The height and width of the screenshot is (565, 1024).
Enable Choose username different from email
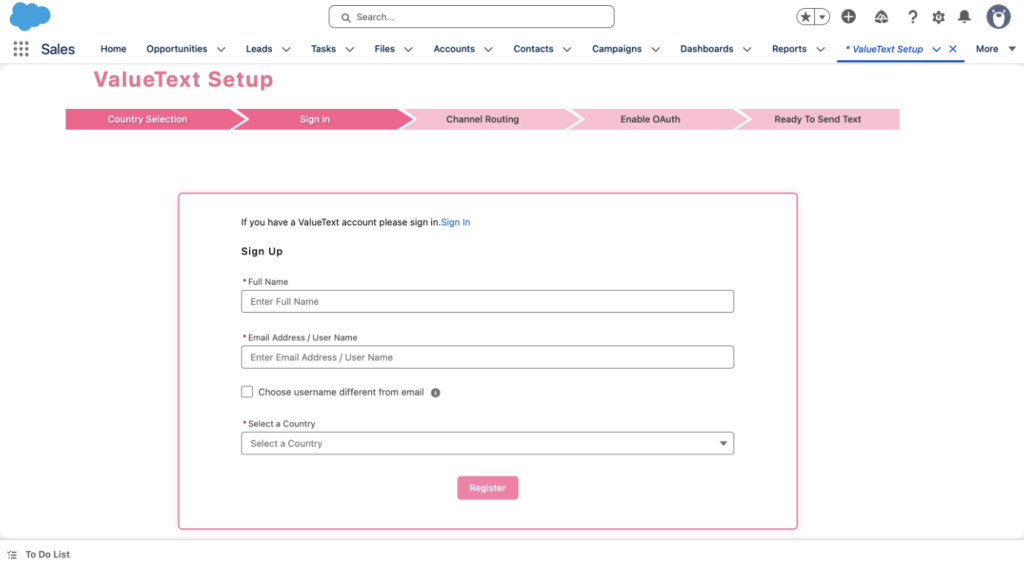(x=247, y=392)
